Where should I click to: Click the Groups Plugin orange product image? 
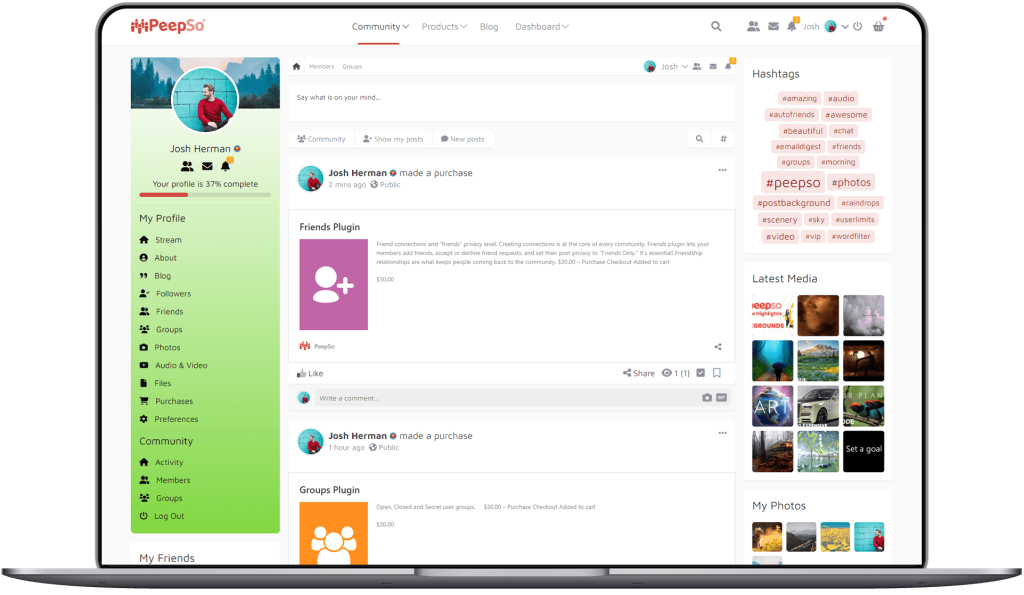coord(334,533)
